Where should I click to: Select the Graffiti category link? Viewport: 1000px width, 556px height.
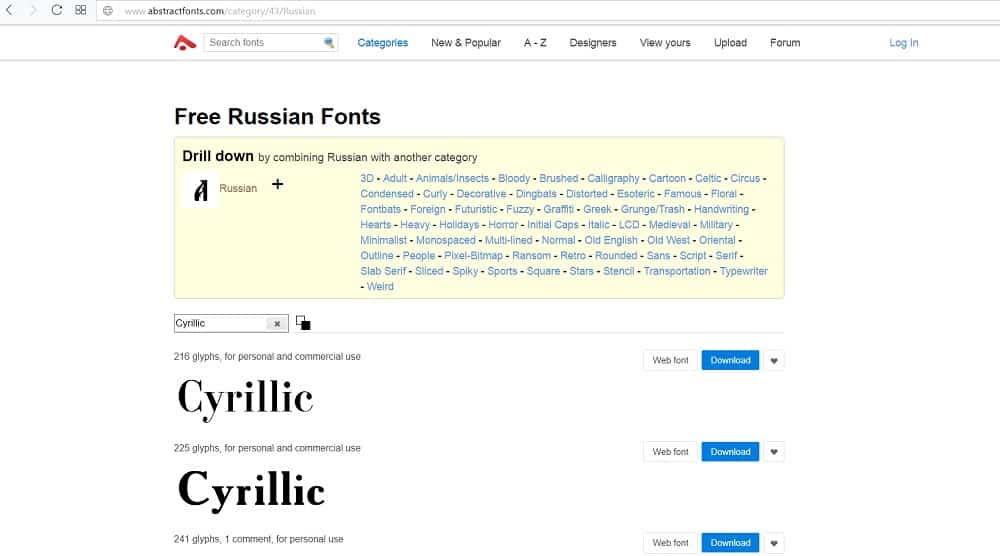(558, 209)
